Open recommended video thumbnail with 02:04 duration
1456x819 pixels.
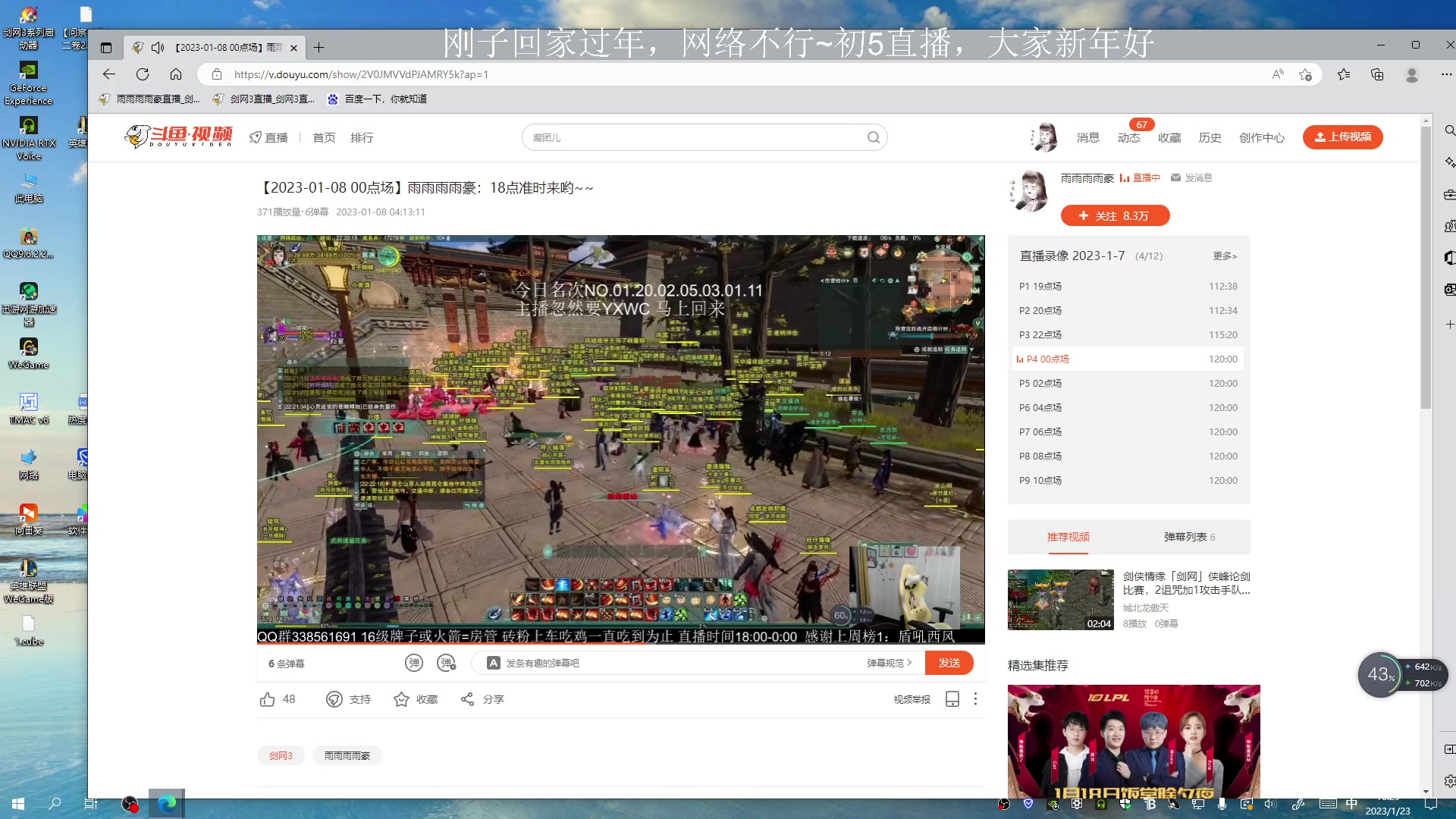[x=1060, y=600]
